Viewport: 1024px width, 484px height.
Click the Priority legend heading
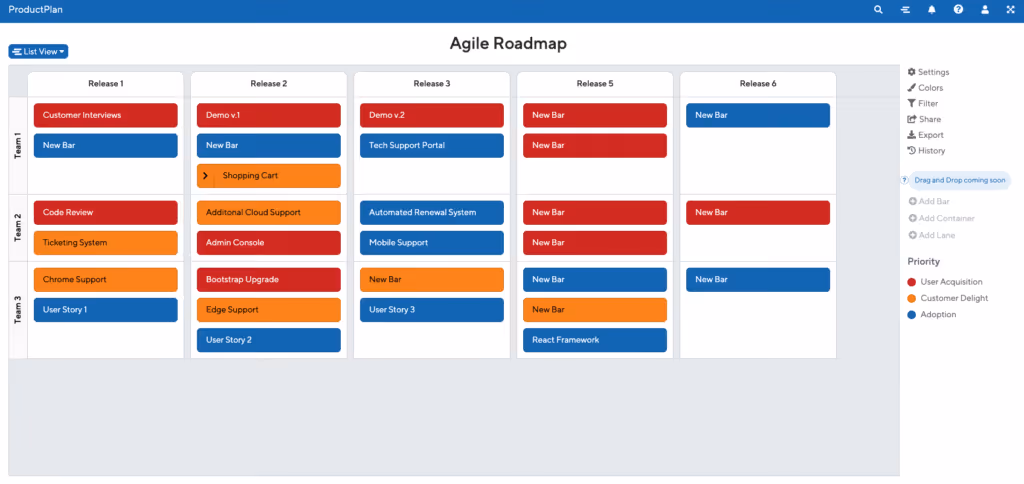[923, 262]
